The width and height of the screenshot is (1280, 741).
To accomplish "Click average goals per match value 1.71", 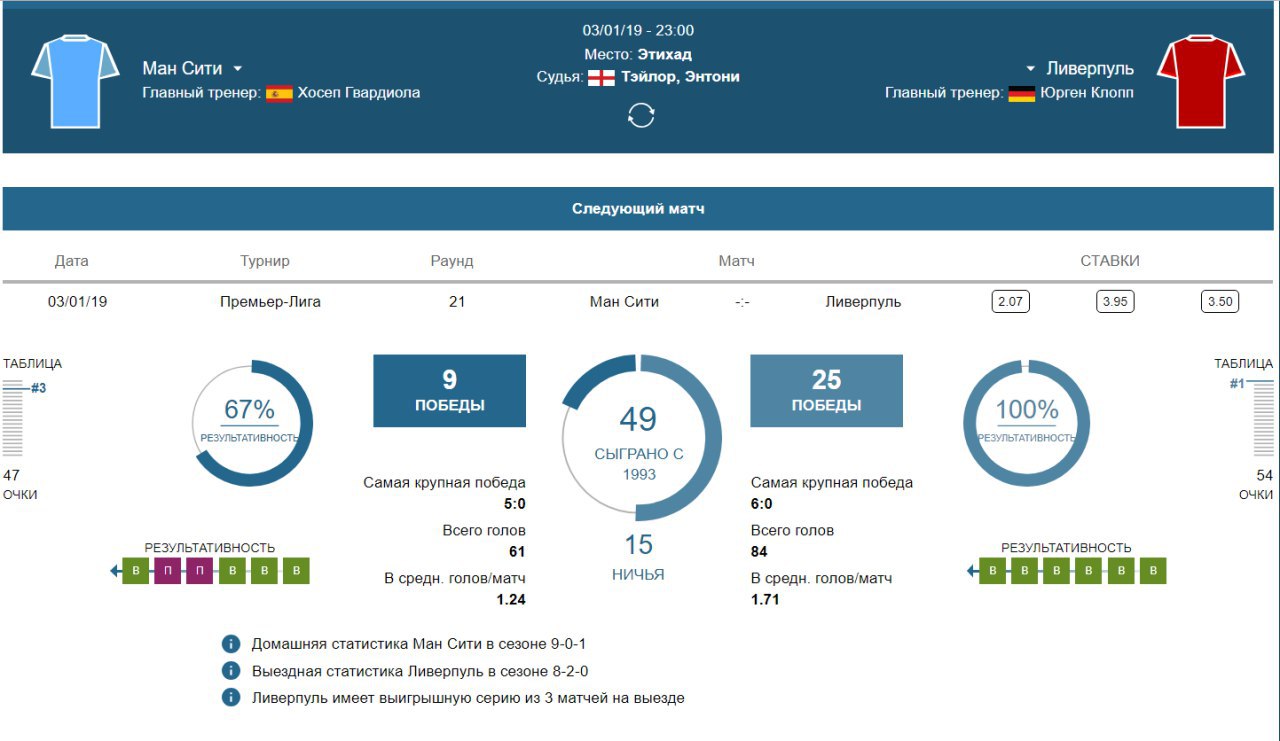I will (x=765, y=600).
